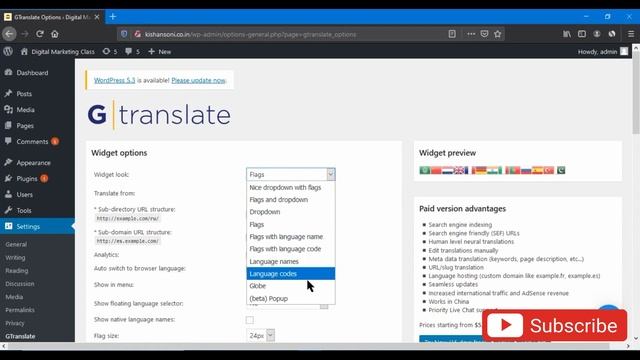Open Reading settings submenu
The image size is (640, 360).
17,271
